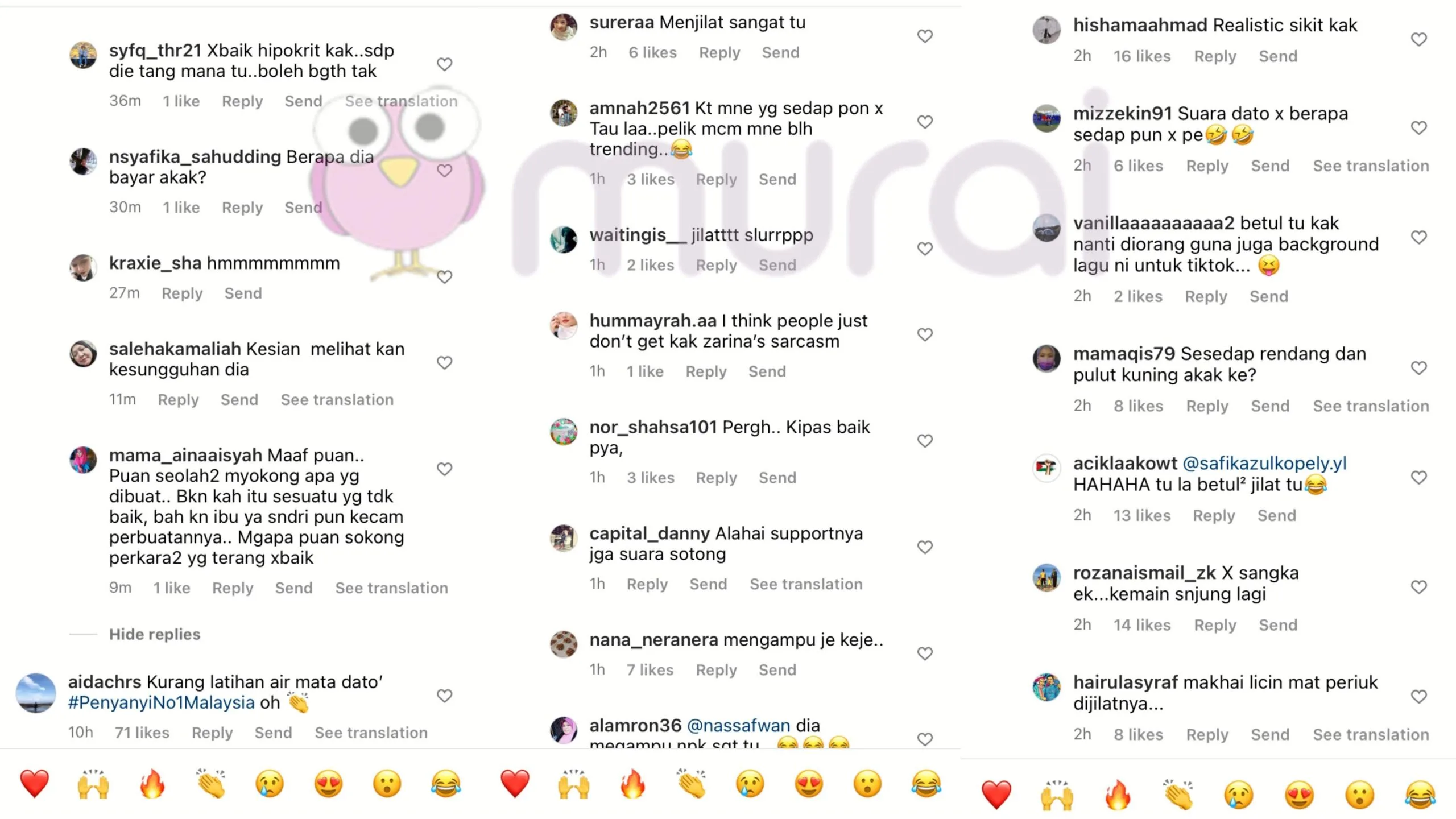The height and width of the screenshot is (819, 1456).
Task: Pick the red heart emoji in leftmost row
Action: (35, 783)
